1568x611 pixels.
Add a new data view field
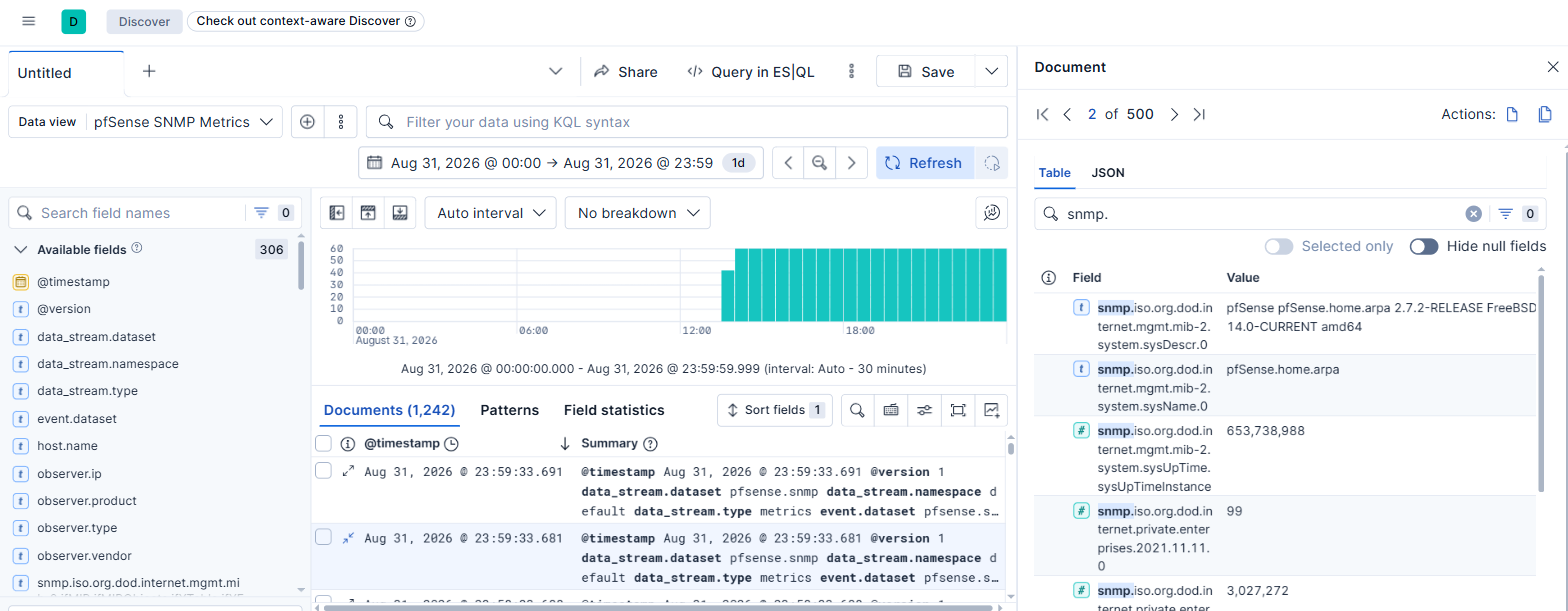[x=308, y=122]
